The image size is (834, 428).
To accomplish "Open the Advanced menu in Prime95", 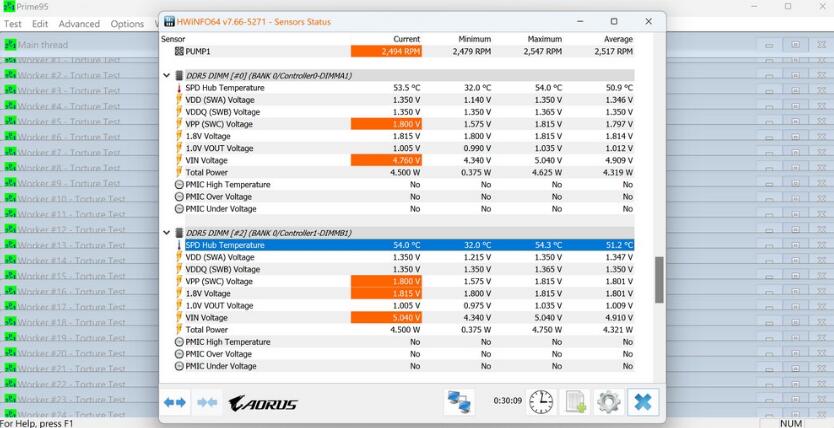I will point(79,24).
